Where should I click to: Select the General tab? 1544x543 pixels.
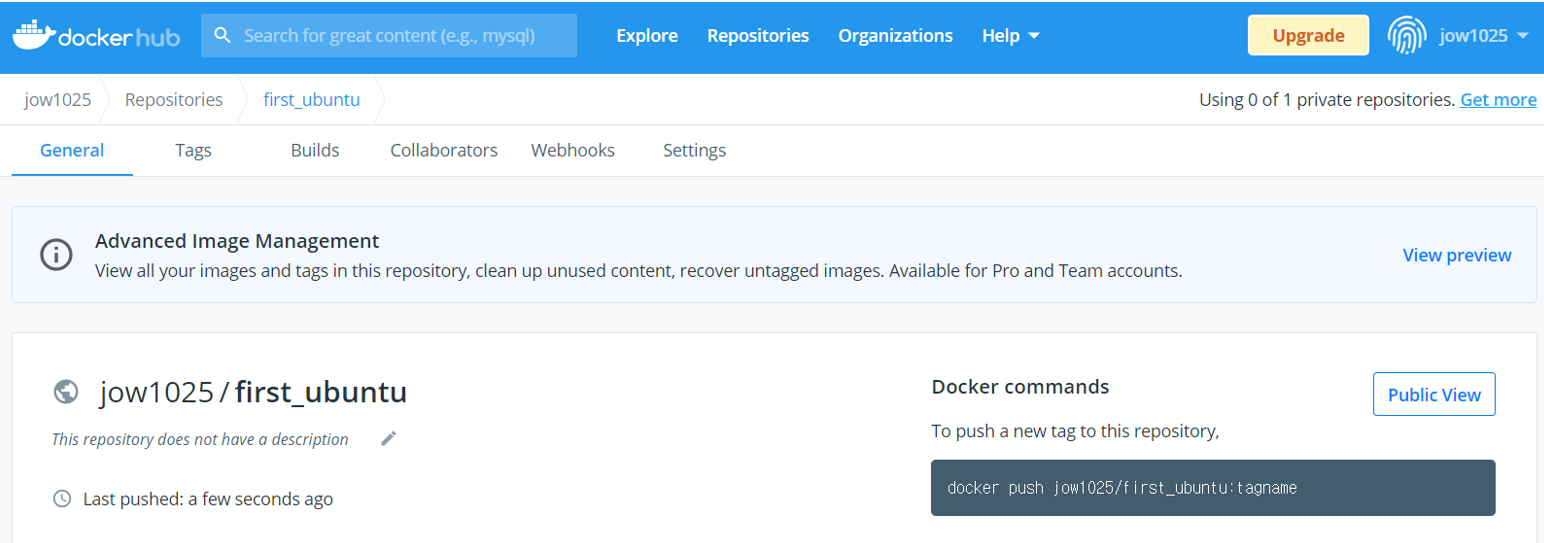tap(72, 150)
